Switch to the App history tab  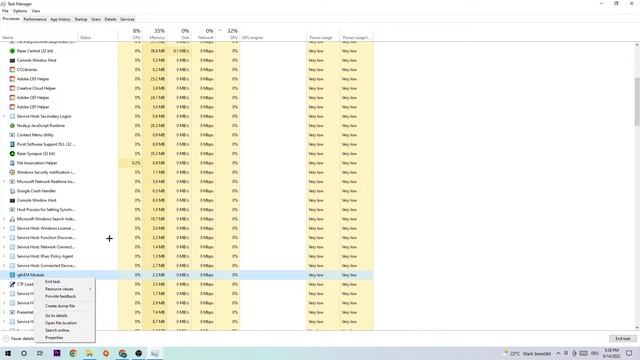pyautogui.click(x=60, y=19)
